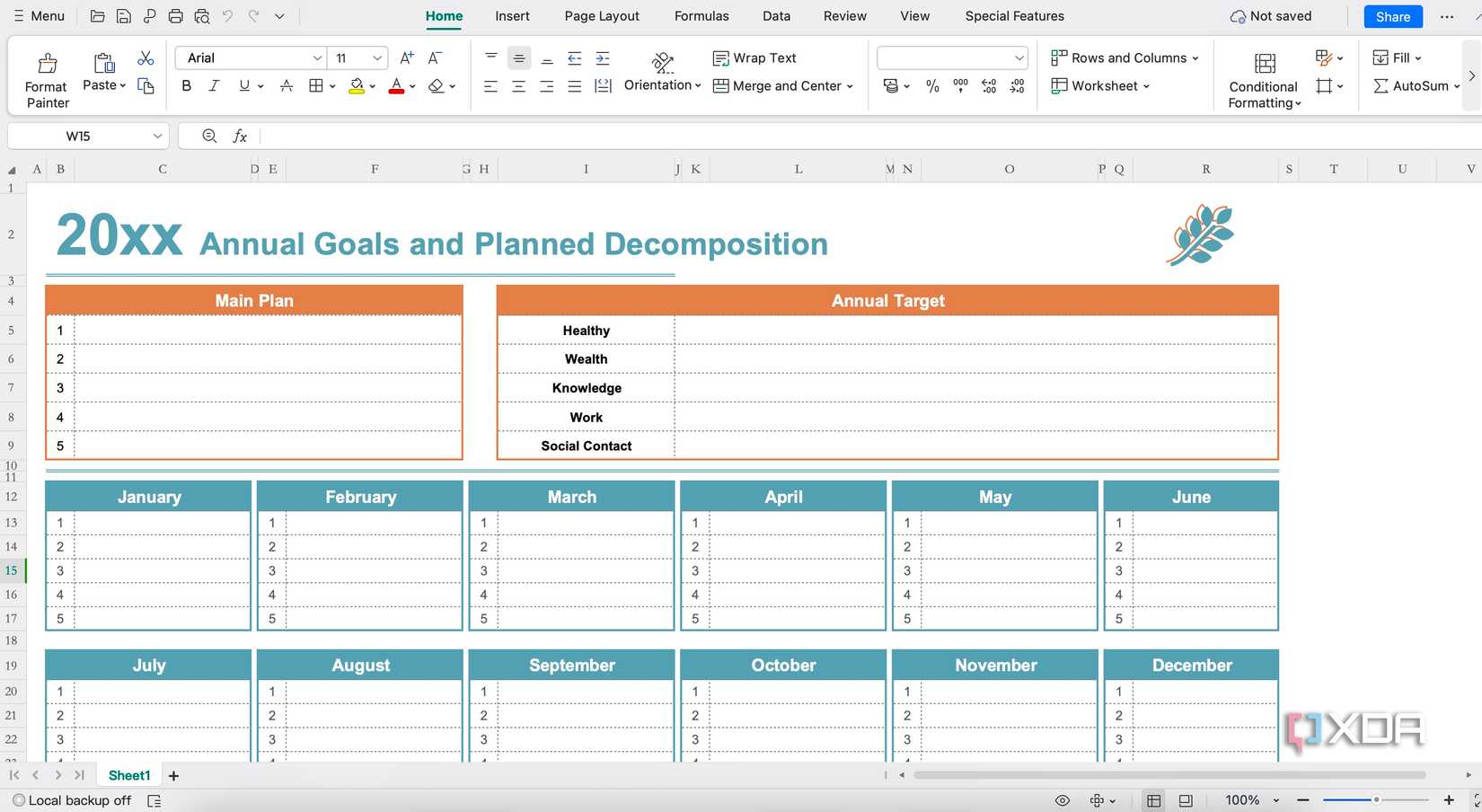
Task: Open the Arial font family dropdown
Action: pos(316,57)
